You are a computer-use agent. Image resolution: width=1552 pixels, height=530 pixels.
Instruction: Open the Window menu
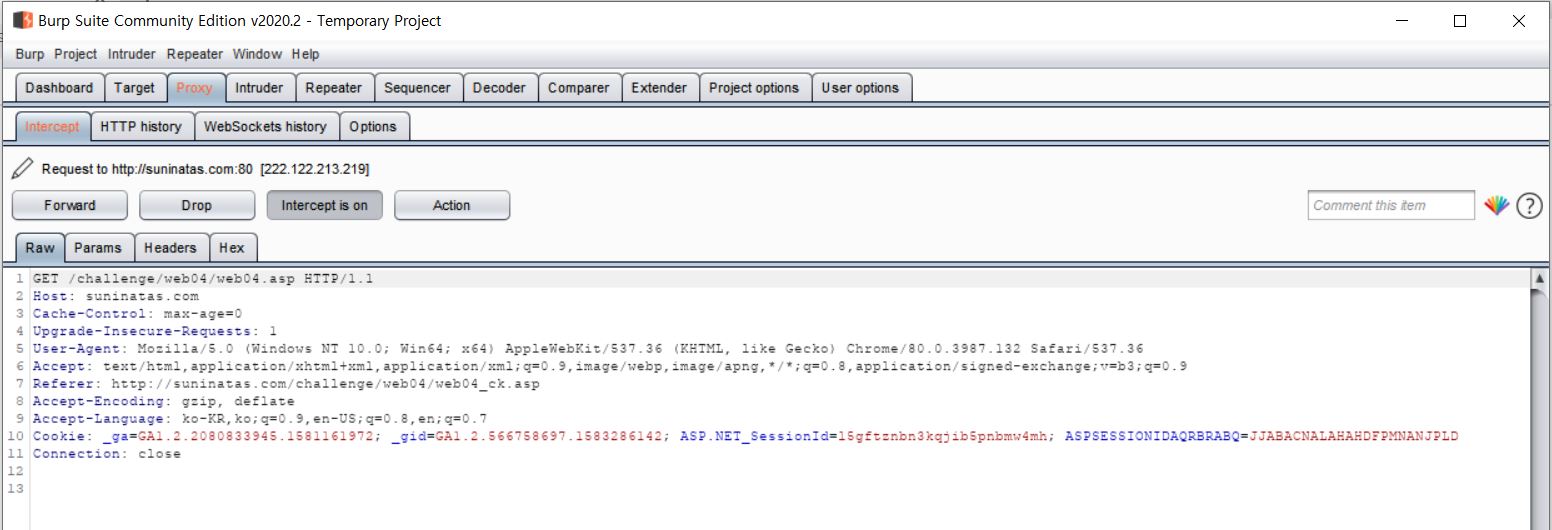pos(258,54)
